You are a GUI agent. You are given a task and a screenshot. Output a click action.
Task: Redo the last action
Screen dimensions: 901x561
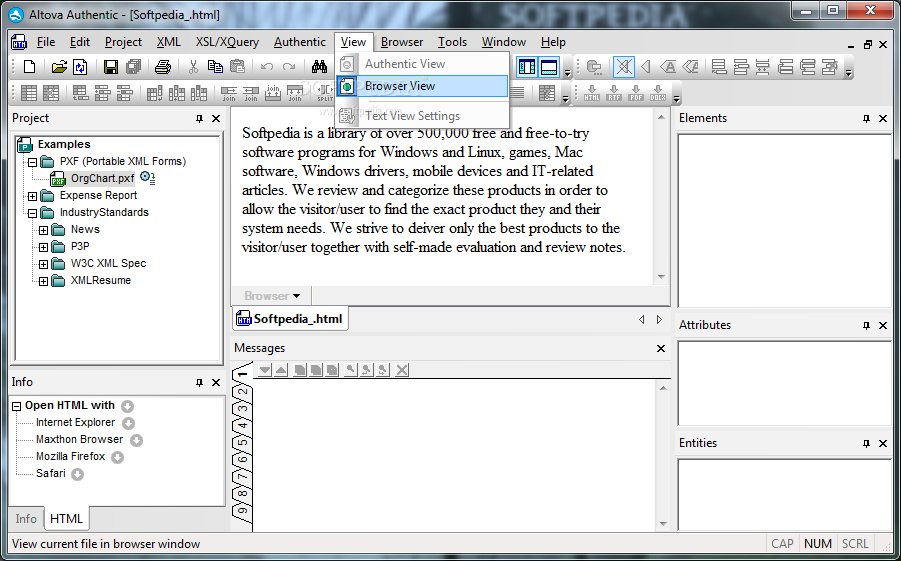(x=288, y=67)
